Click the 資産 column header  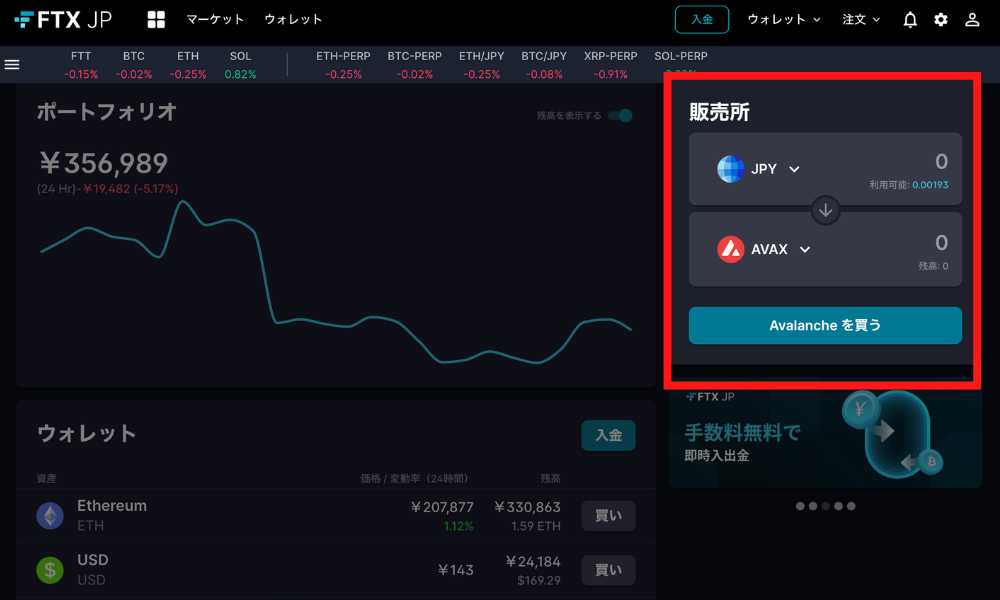coord(47,478)
